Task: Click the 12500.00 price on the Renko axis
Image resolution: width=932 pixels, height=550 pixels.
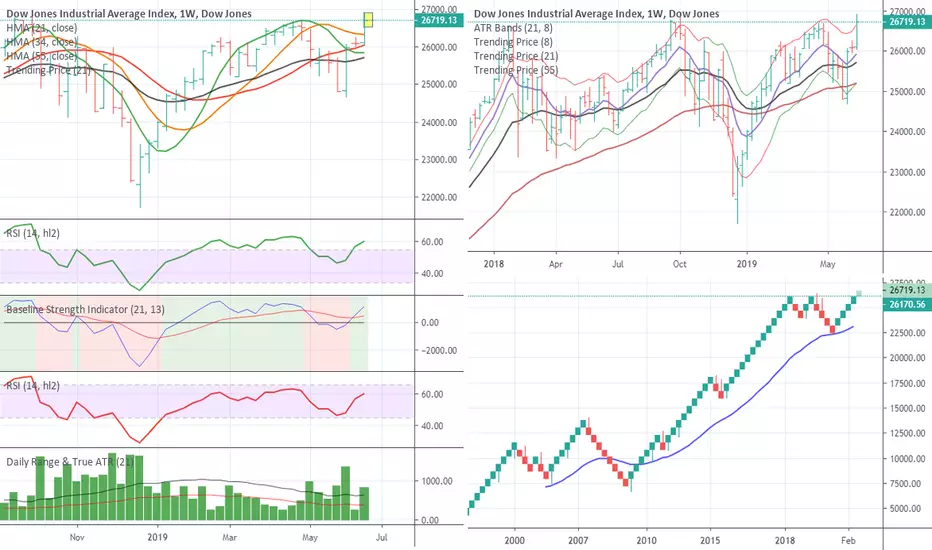Action: [908, 433]
